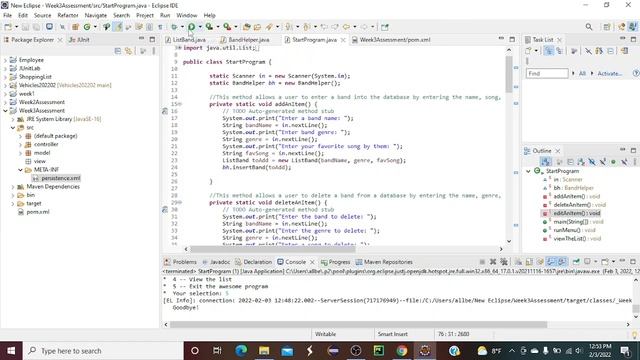The height and width of the screenshot is (360, 640).
Task: Click the editor vertical scrollbar thumb
Action: point(509,74)
